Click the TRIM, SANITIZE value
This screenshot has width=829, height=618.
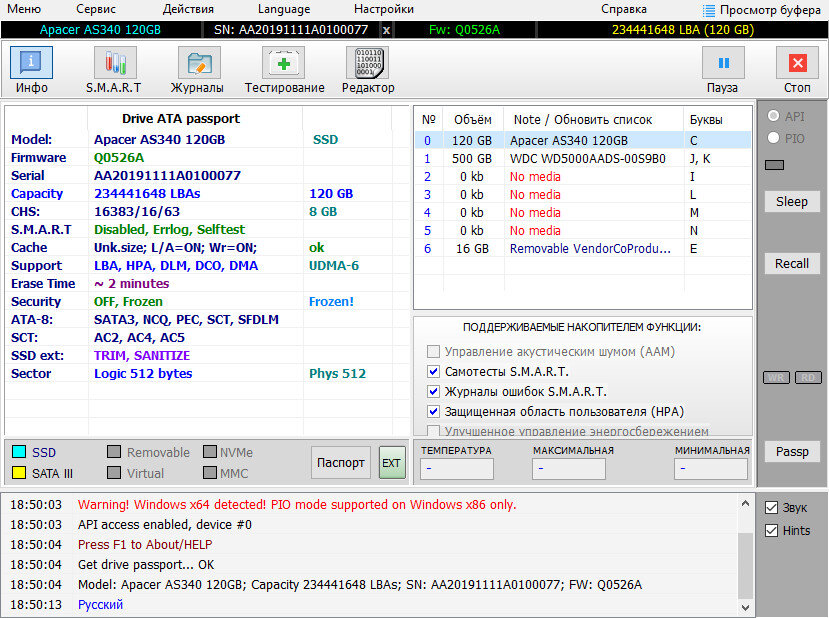142,356
